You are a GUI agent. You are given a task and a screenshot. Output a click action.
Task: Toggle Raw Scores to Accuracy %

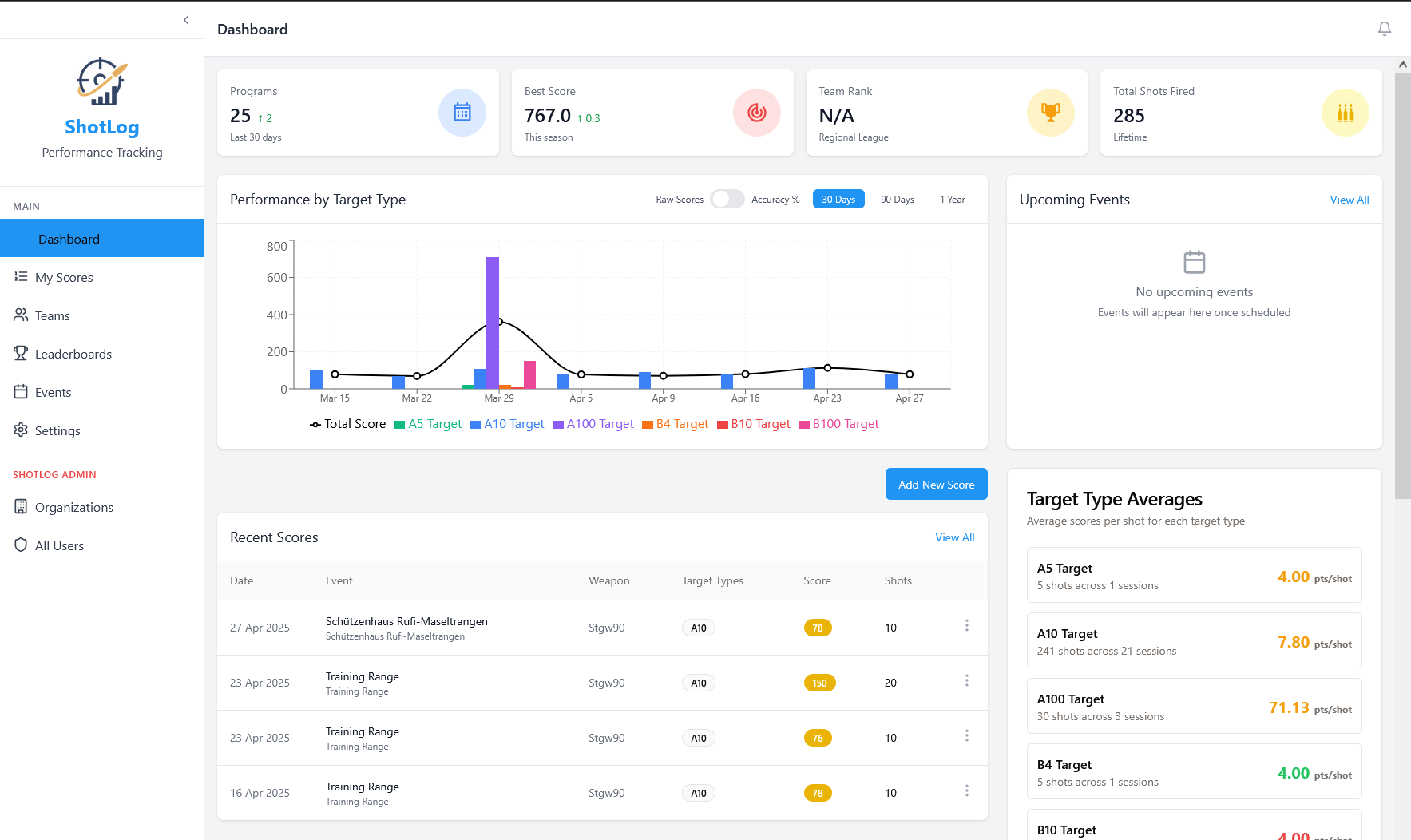pyautogui.click(x=727, y=200)
